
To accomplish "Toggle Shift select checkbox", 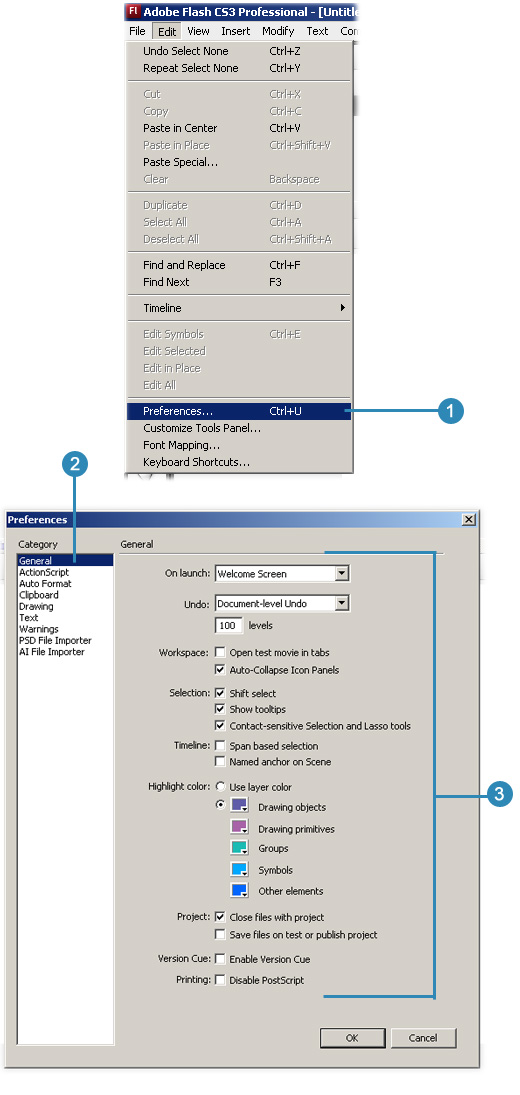I will 221,693.
